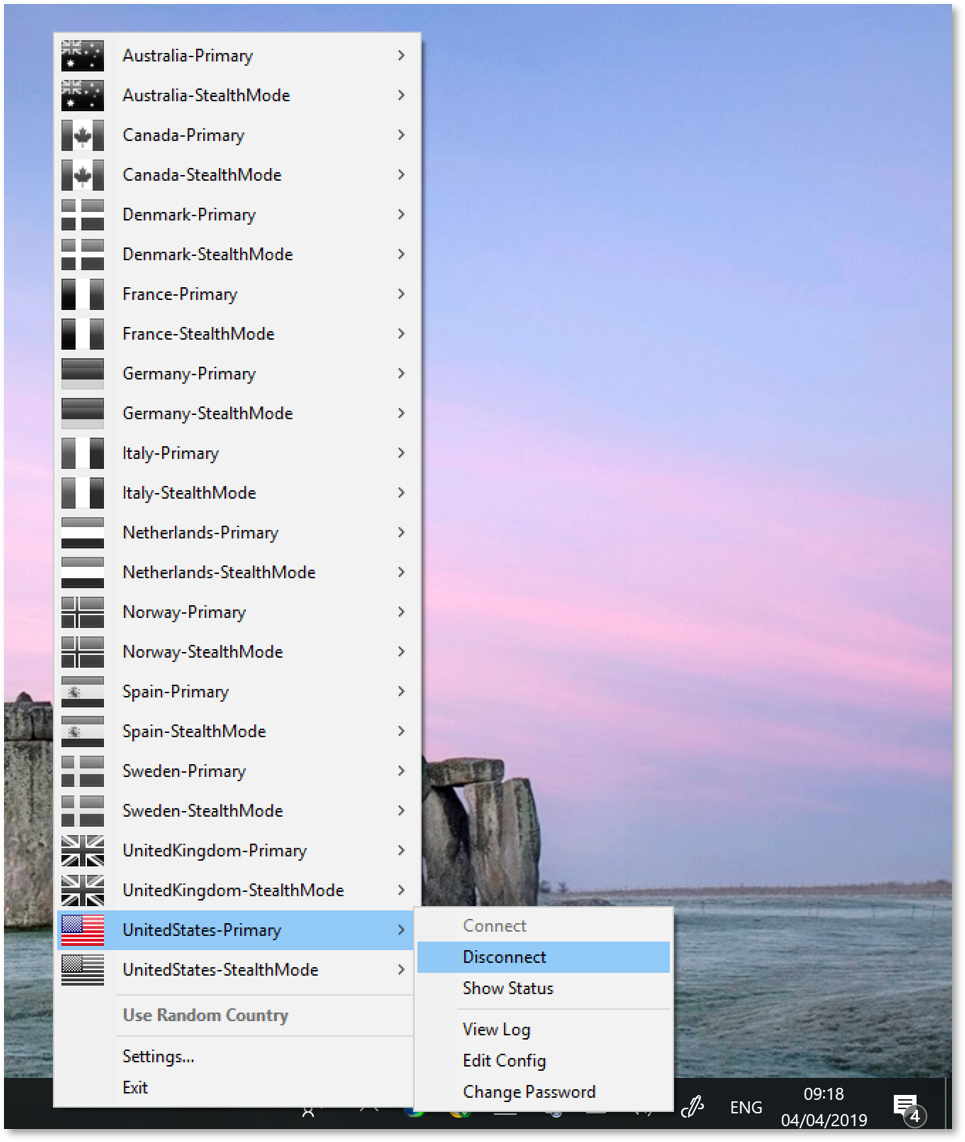Screen dimensions: 965x1142
Task: Select the Canada-Primary server entry
Action: click(237, 135)
